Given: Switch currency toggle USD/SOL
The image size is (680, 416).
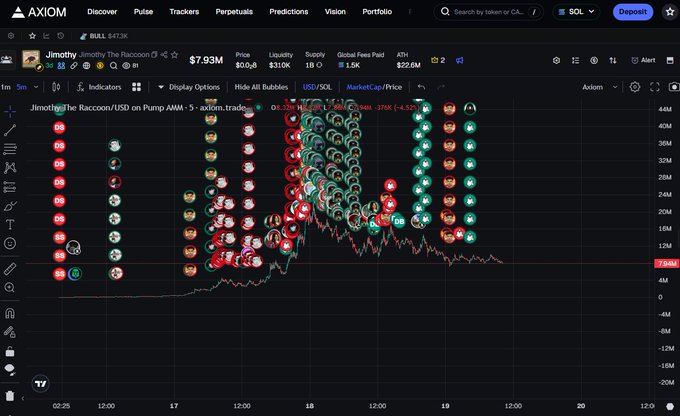Looking at the screenshot, I should click(x=317, y=87).
